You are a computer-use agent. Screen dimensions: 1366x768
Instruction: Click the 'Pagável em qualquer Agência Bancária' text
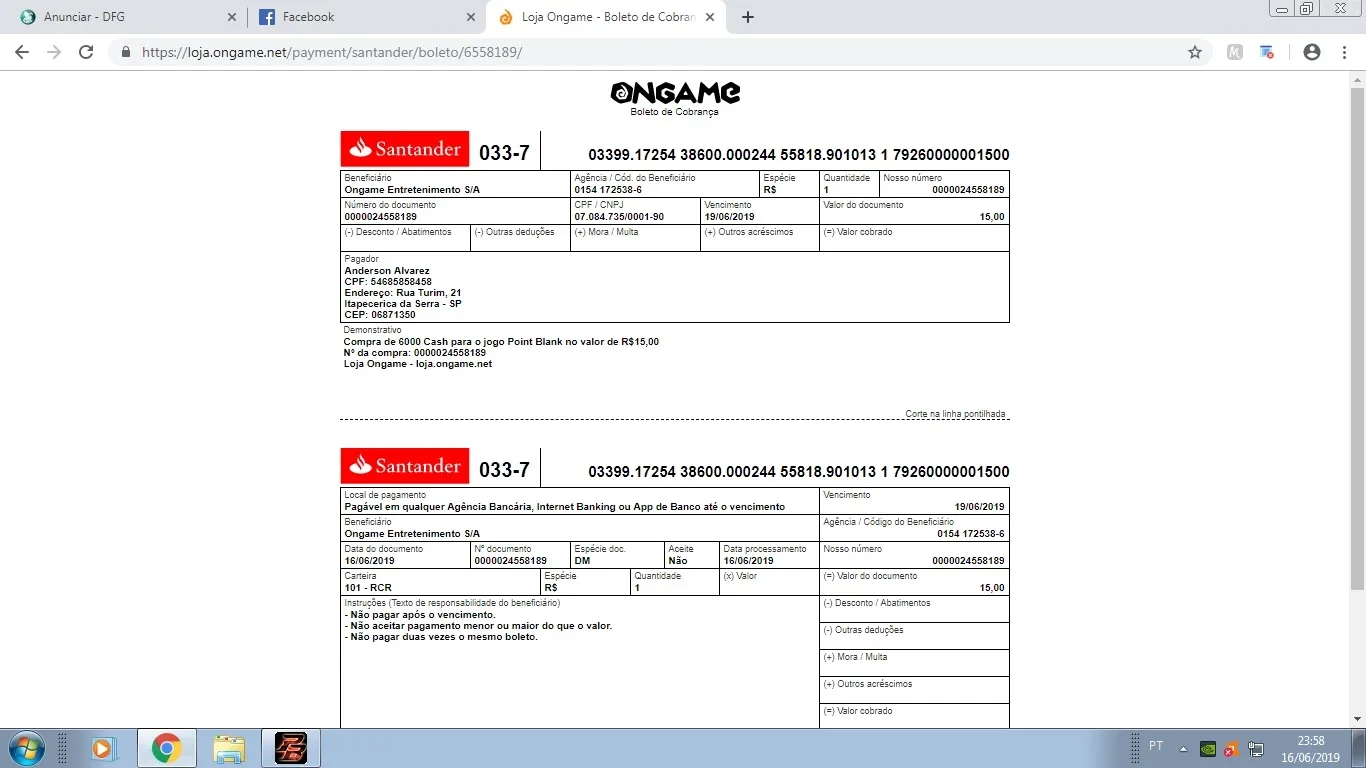(x=564, y=507)
